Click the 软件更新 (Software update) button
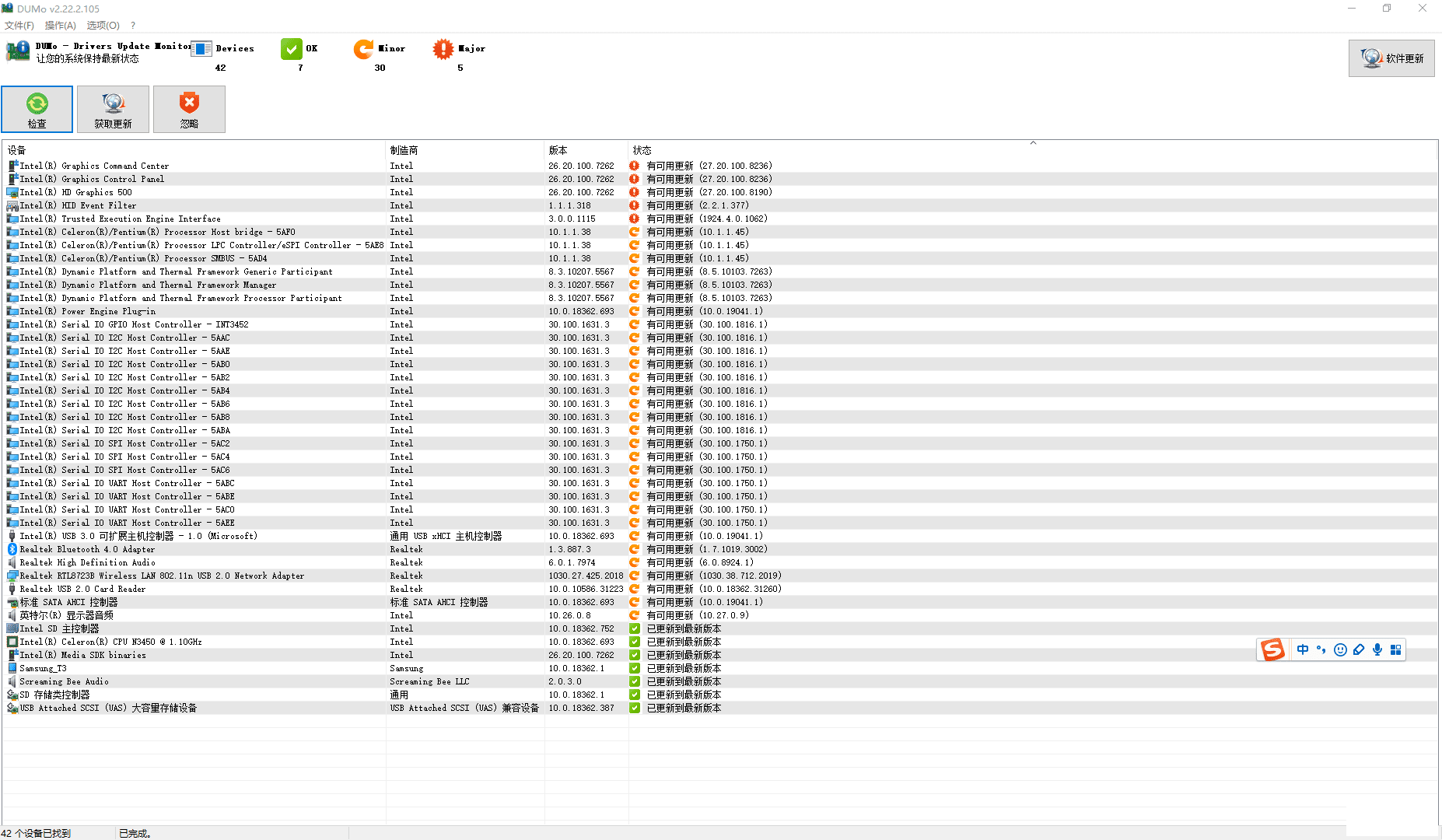Viewport: 1442px width, 840px height. tap(1391, 58)
